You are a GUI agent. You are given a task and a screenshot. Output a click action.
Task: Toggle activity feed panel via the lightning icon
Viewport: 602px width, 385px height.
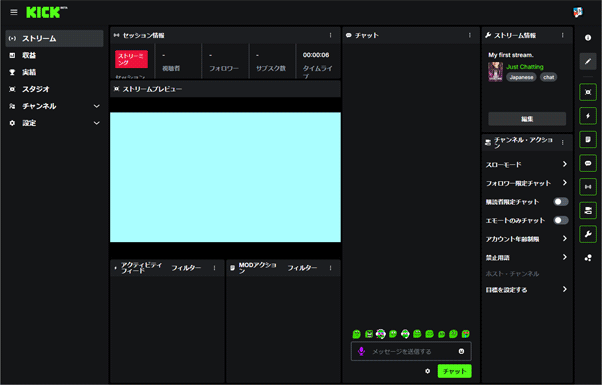(x=588, y=116)
